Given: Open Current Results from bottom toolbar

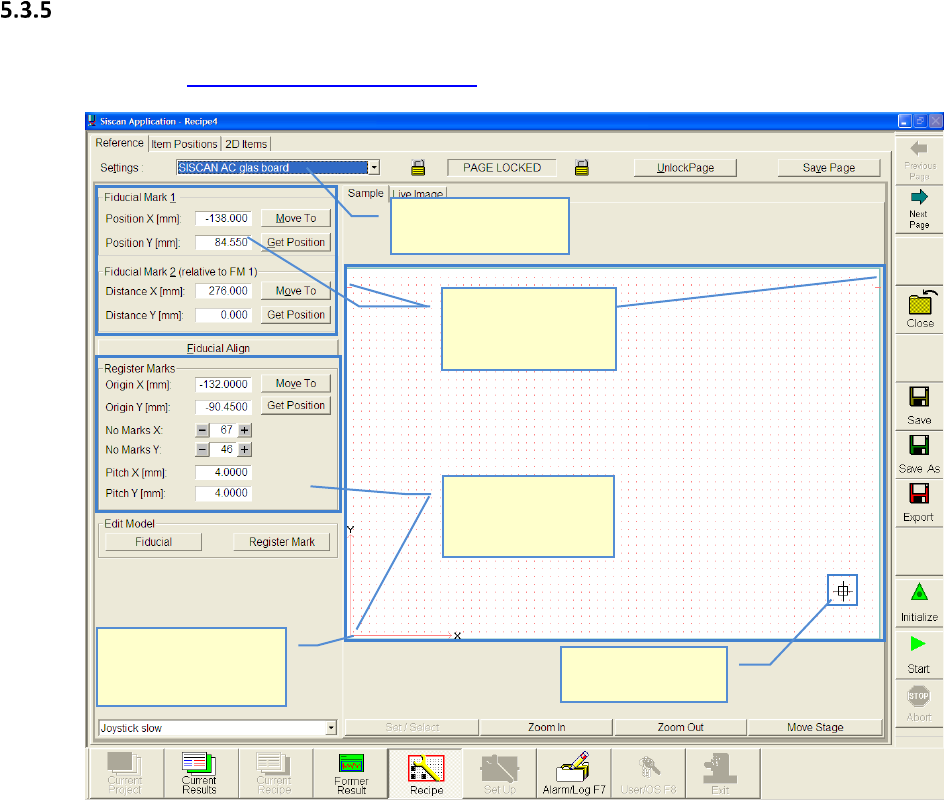Looking at the screenshot, I should click(x=199, y=774).
